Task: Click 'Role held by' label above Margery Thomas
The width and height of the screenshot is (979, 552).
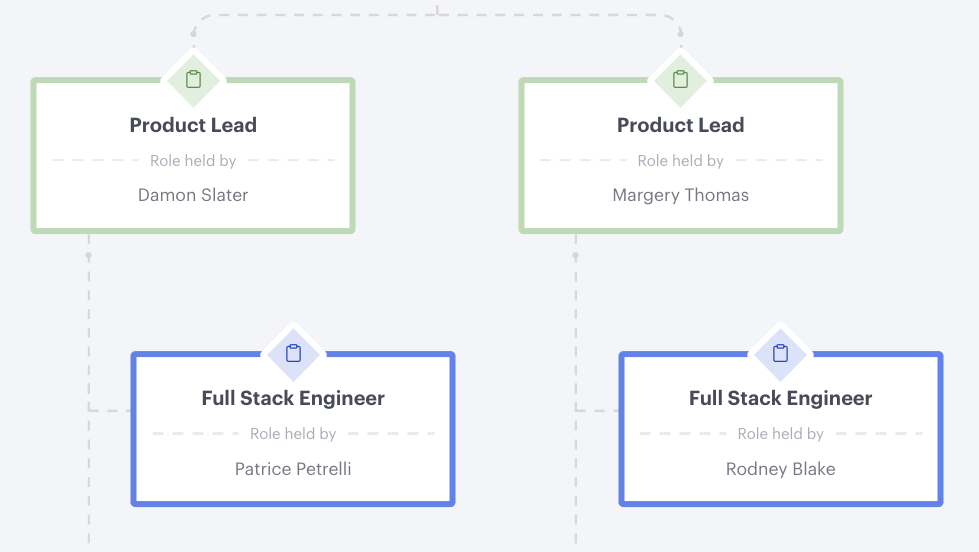Action: (680, 161)
